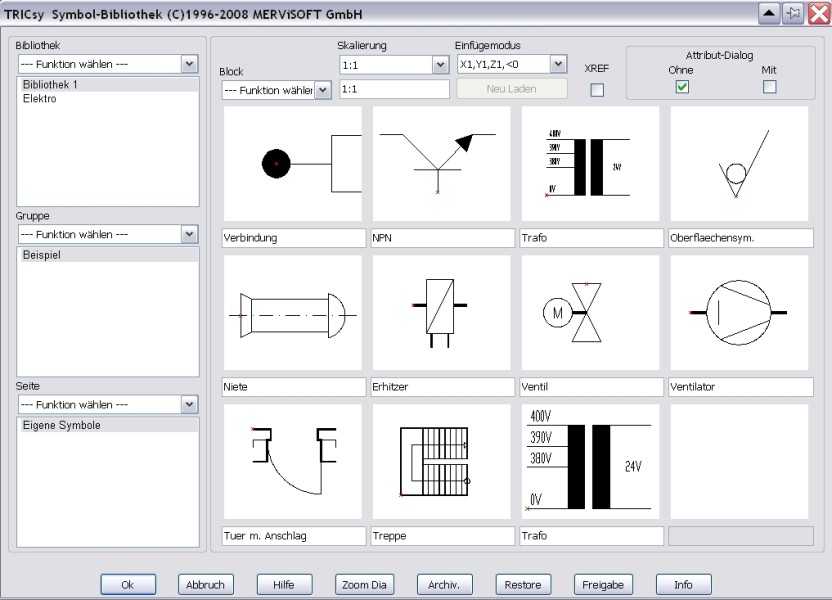Pick the NPN transistor symbol

441,163
